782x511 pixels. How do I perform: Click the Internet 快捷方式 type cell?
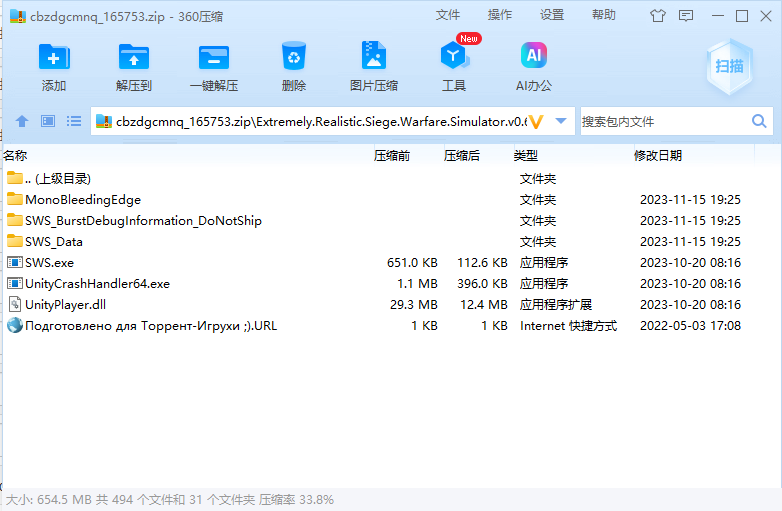tap(568, 326)
